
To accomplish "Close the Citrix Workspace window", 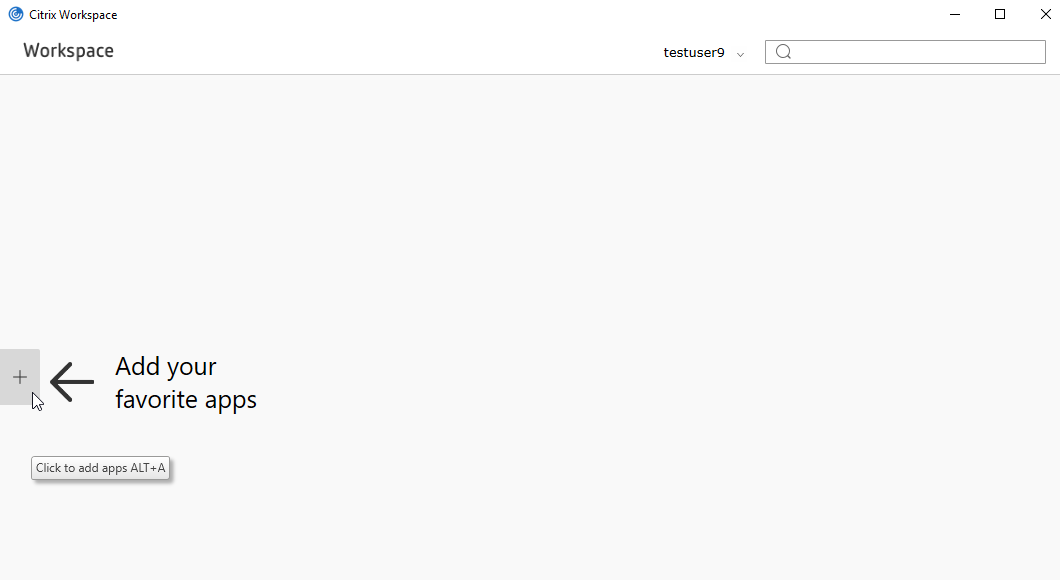I will (x=1045, y=14).
